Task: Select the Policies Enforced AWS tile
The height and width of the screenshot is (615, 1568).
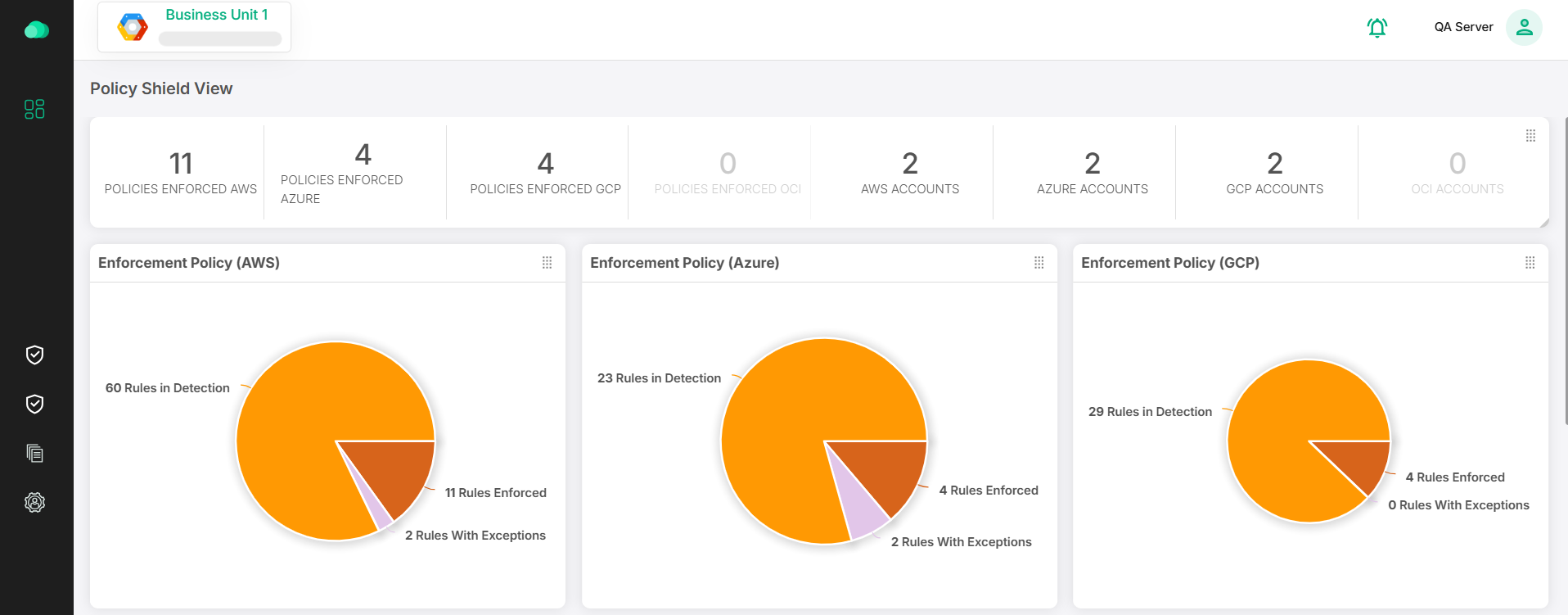Action: [180, 173]
